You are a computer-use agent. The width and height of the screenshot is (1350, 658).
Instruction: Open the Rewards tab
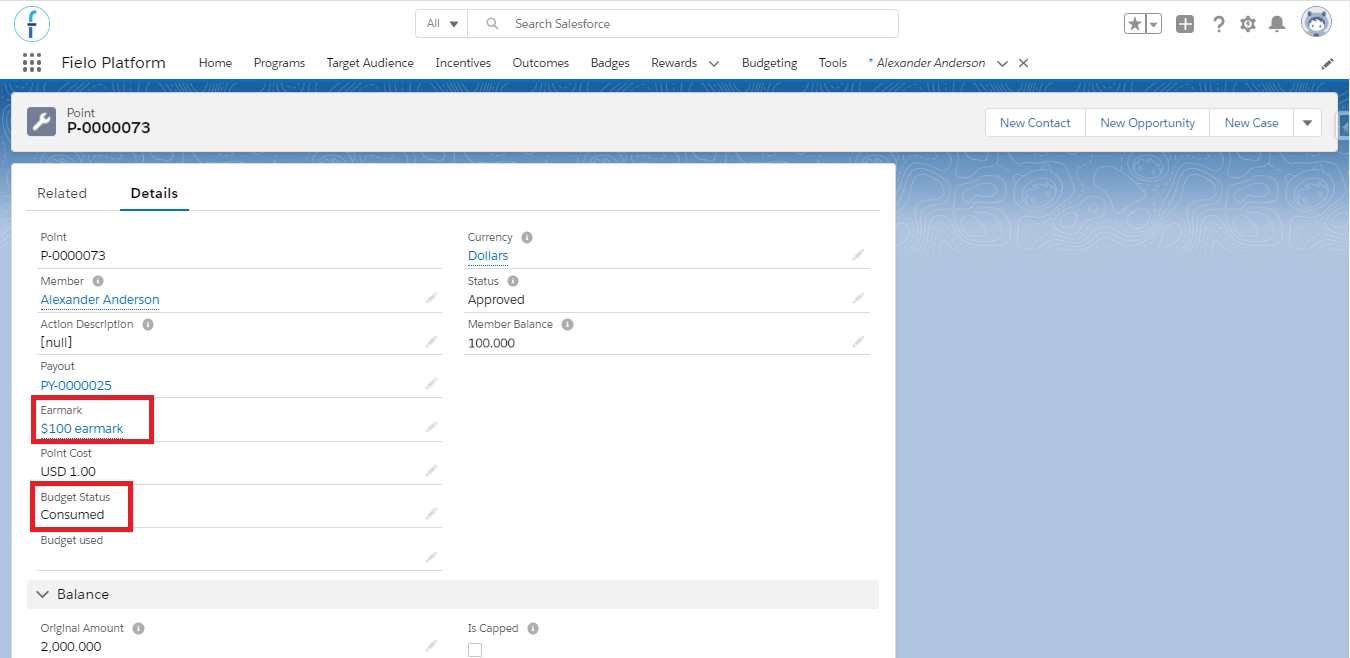[x=674, y=63]
